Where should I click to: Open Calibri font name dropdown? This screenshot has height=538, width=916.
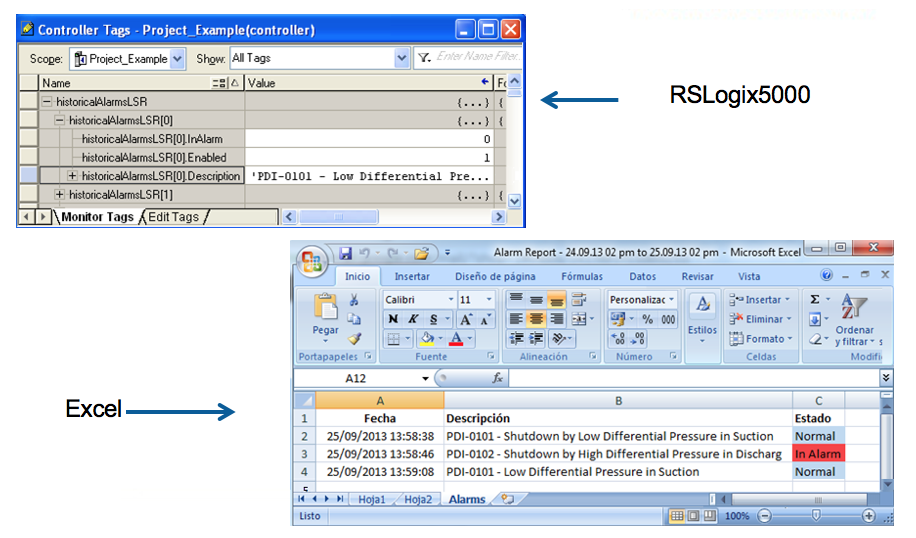[451, 299]
